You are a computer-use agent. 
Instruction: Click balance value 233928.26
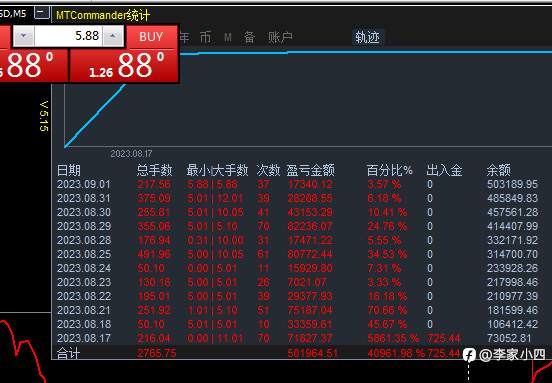coord(513,268)
